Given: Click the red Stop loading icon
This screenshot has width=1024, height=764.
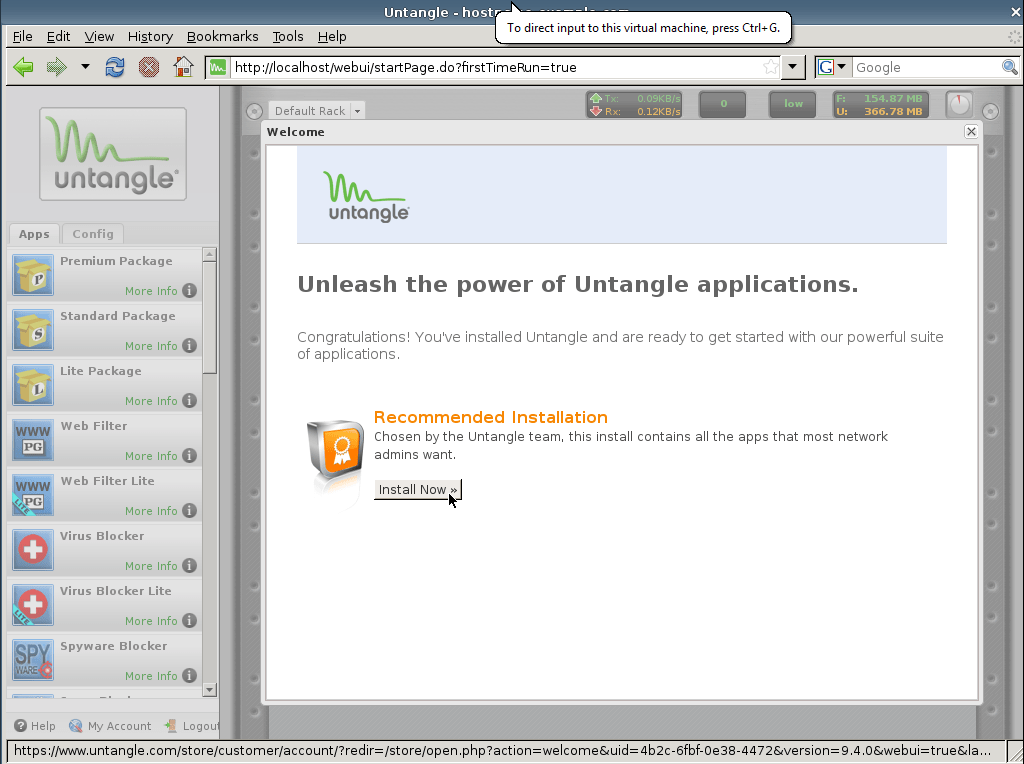Looking at the screenshot, I should pos(149,67).
